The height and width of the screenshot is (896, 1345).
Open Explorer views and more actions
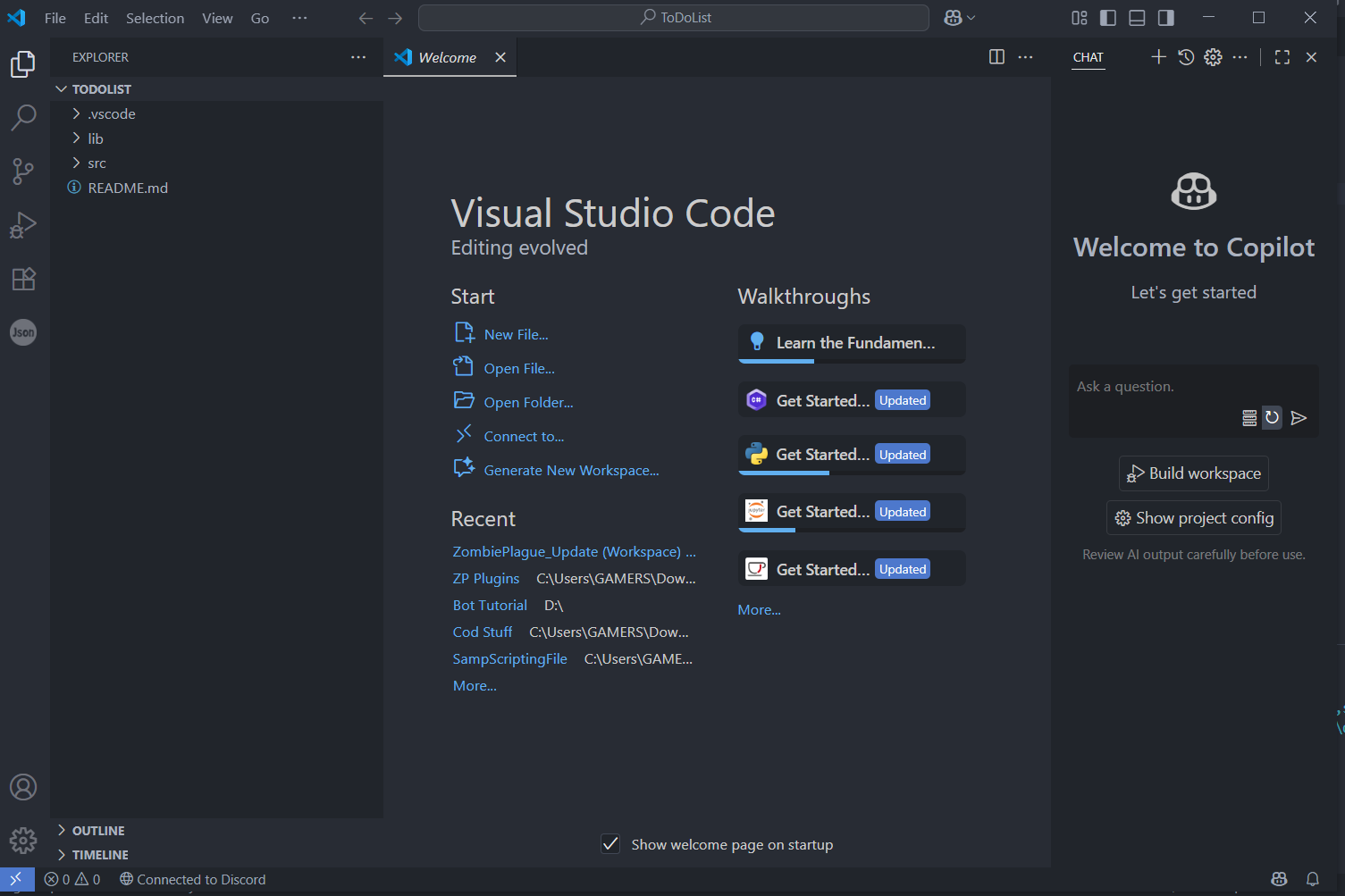(358, 57)
